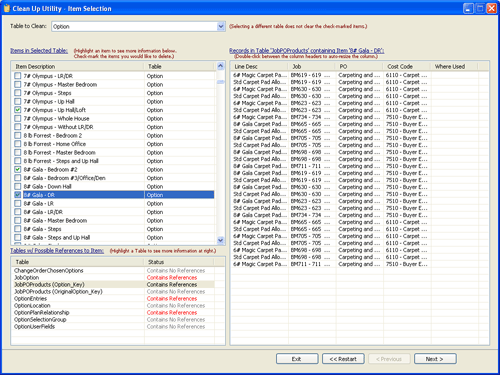
Task: Click the item list scroll-up arrow
Action: click(x=220, y=66)
